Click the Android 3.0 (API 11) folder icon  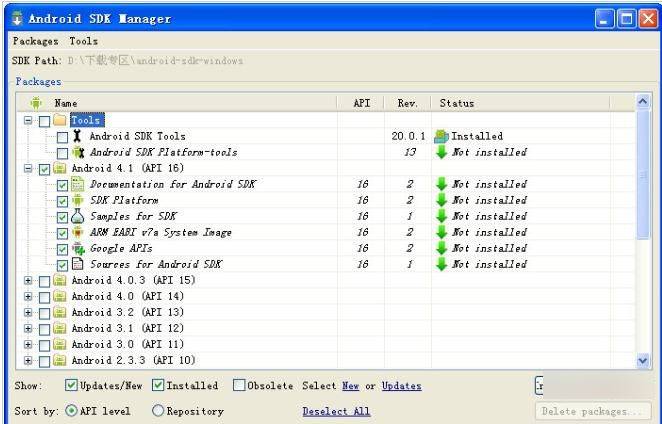pyautogui.click(x=60, y=344)
